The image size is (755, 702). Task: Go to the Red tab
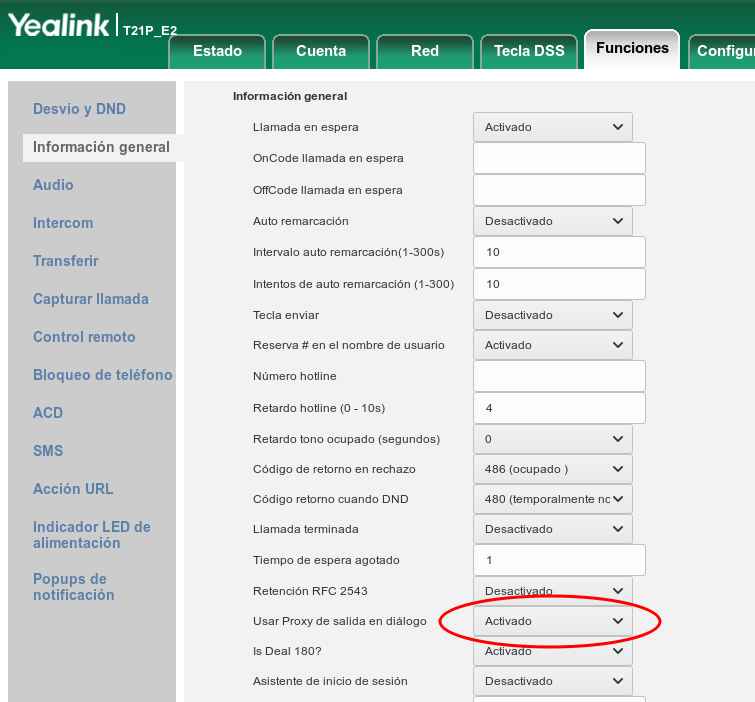click(x=424, y=51)
